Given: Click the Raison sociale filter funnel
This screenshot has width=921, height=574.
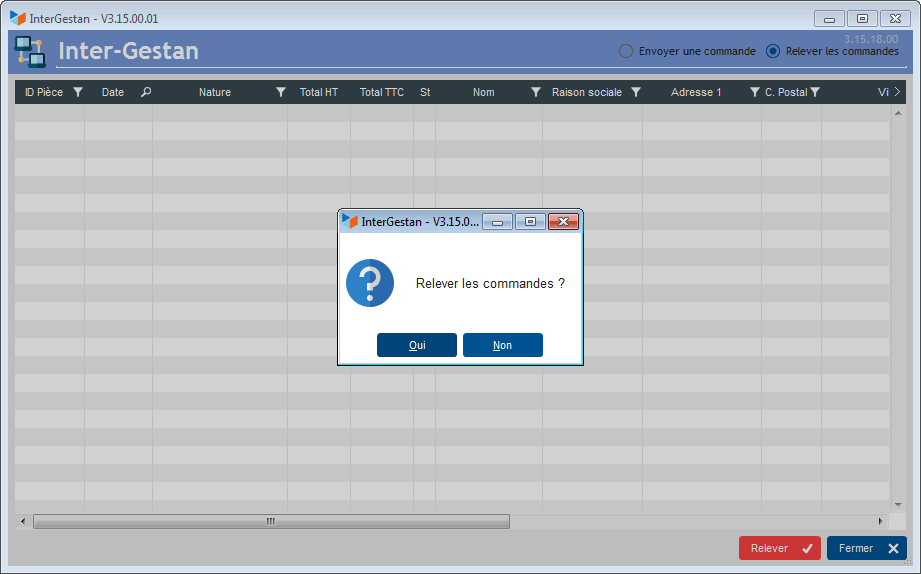Looking at the screenshot, I should click(636, 92).
